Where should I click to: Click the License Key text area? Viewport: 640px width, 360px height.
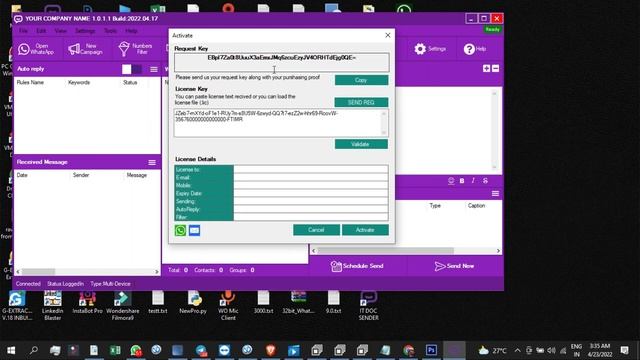(x=281, y=122)
